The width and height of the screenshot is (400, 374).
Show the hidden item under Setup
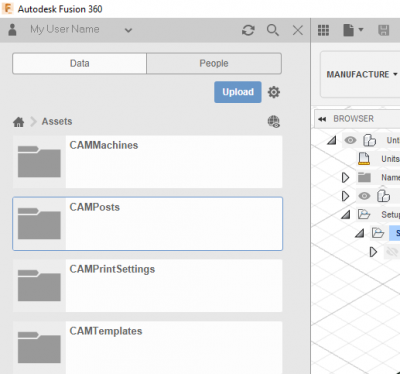tap(392, 252)
